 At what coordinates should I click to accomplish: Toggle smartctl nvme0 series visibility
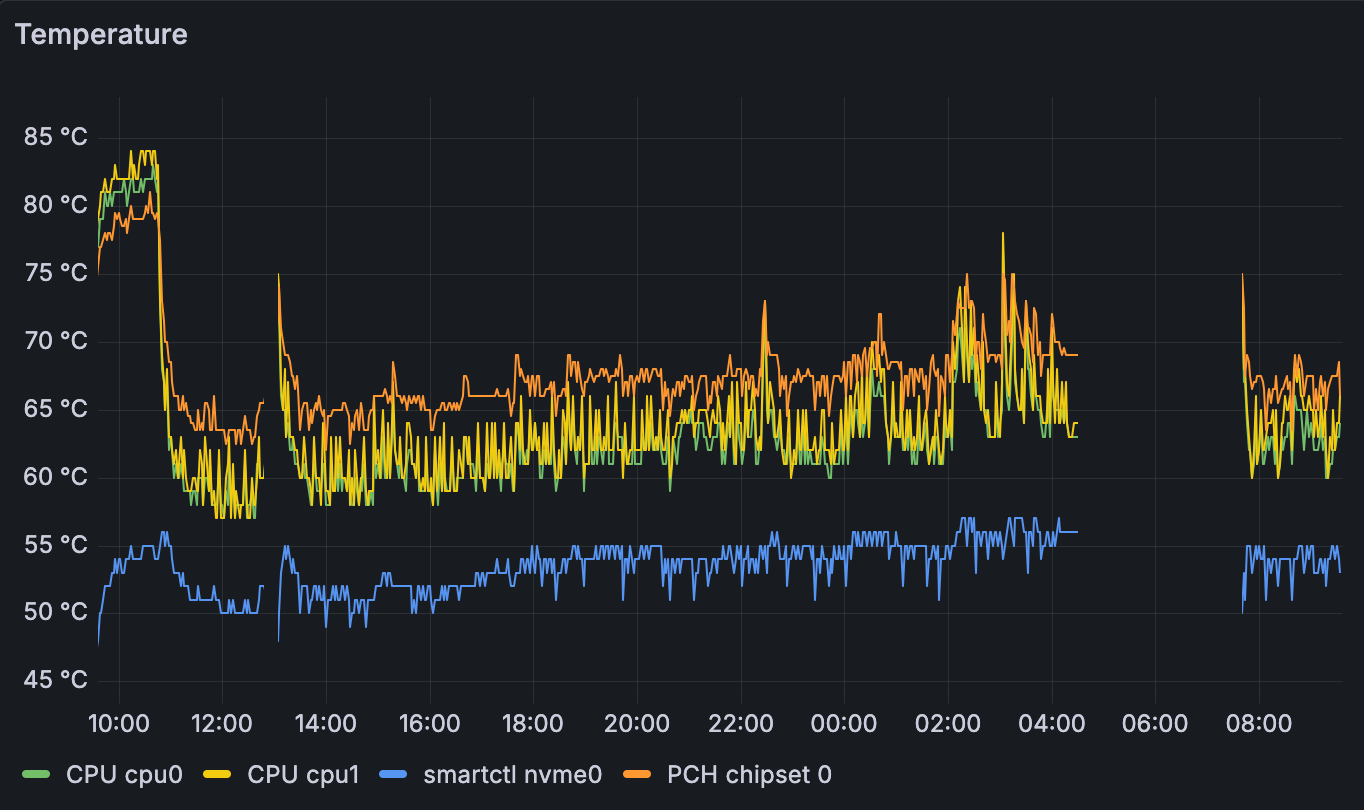coord(512,775)
